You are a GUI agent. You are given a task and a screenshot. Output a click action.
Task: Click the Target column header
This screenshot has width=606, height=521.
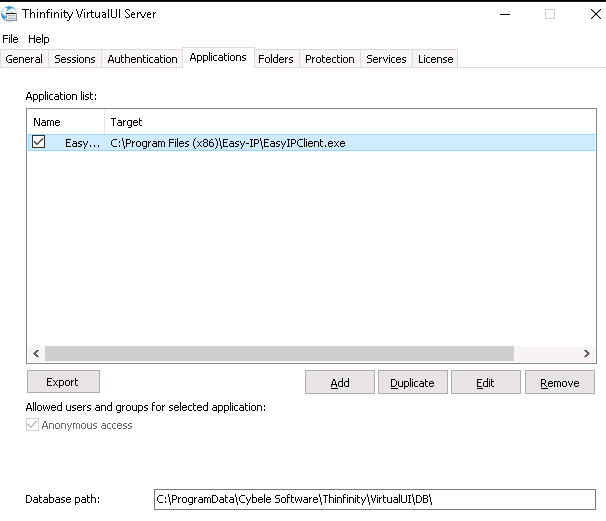[x=350, y=122]
